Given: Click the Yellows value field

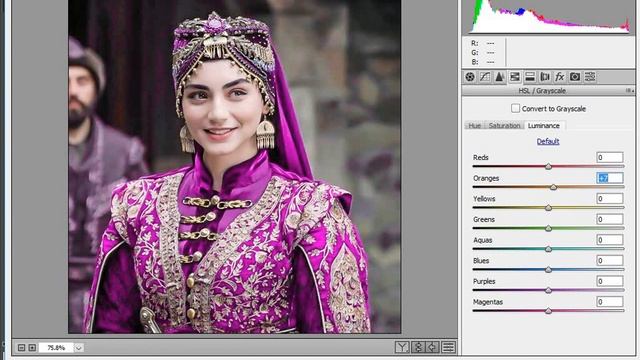Looking at the screenshot, I should click(609, 198).
